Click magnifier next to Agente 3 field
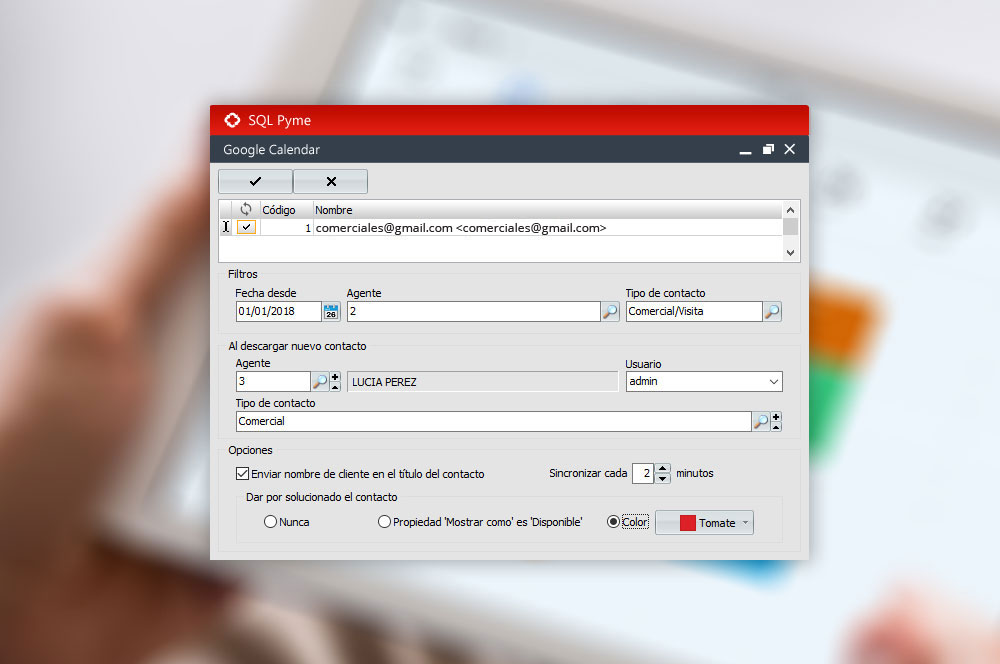 click(x=319, y=381)
